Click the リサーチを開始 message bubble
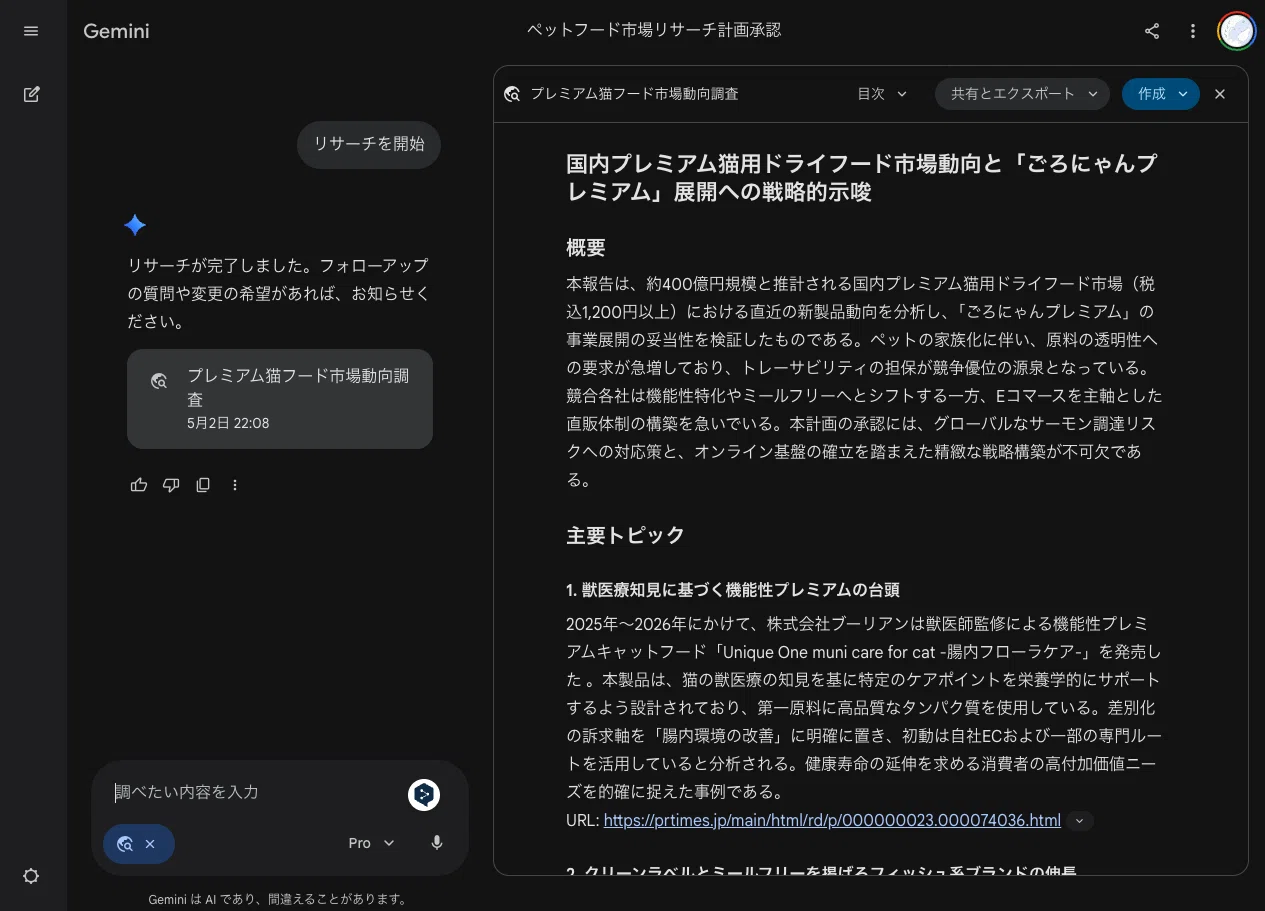This screenshot has height=911, width=1265. [369, 144]
